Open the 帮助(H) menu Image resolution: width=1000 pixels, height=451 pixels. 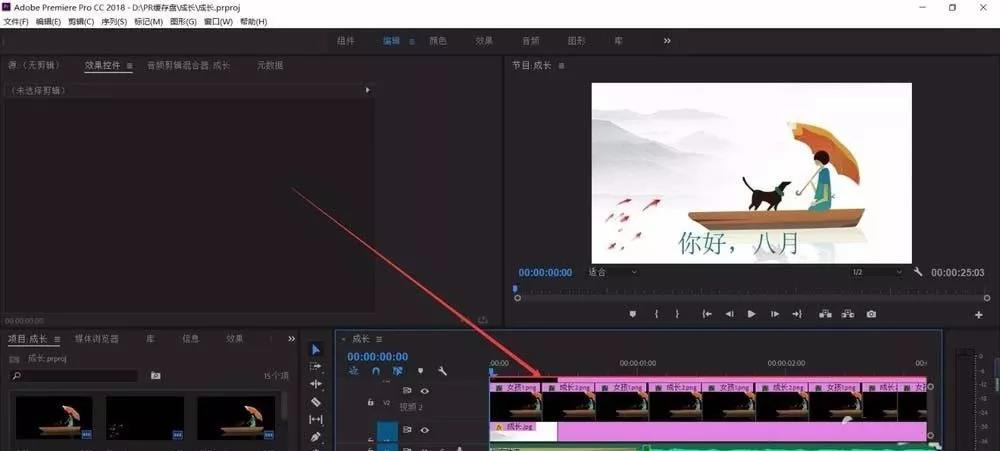click(x=253, y=22)
